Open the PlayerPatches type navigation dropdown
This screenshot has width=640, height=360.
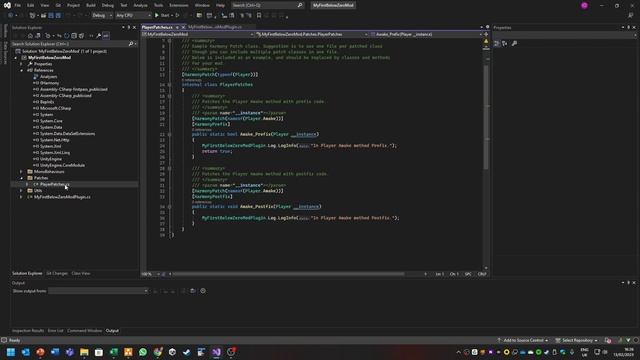pyautogui.click(x=312, y=35)
